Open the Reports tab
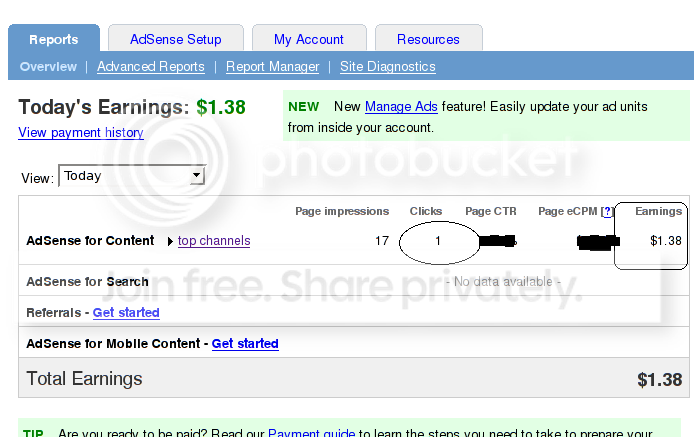 click(54, 39)
